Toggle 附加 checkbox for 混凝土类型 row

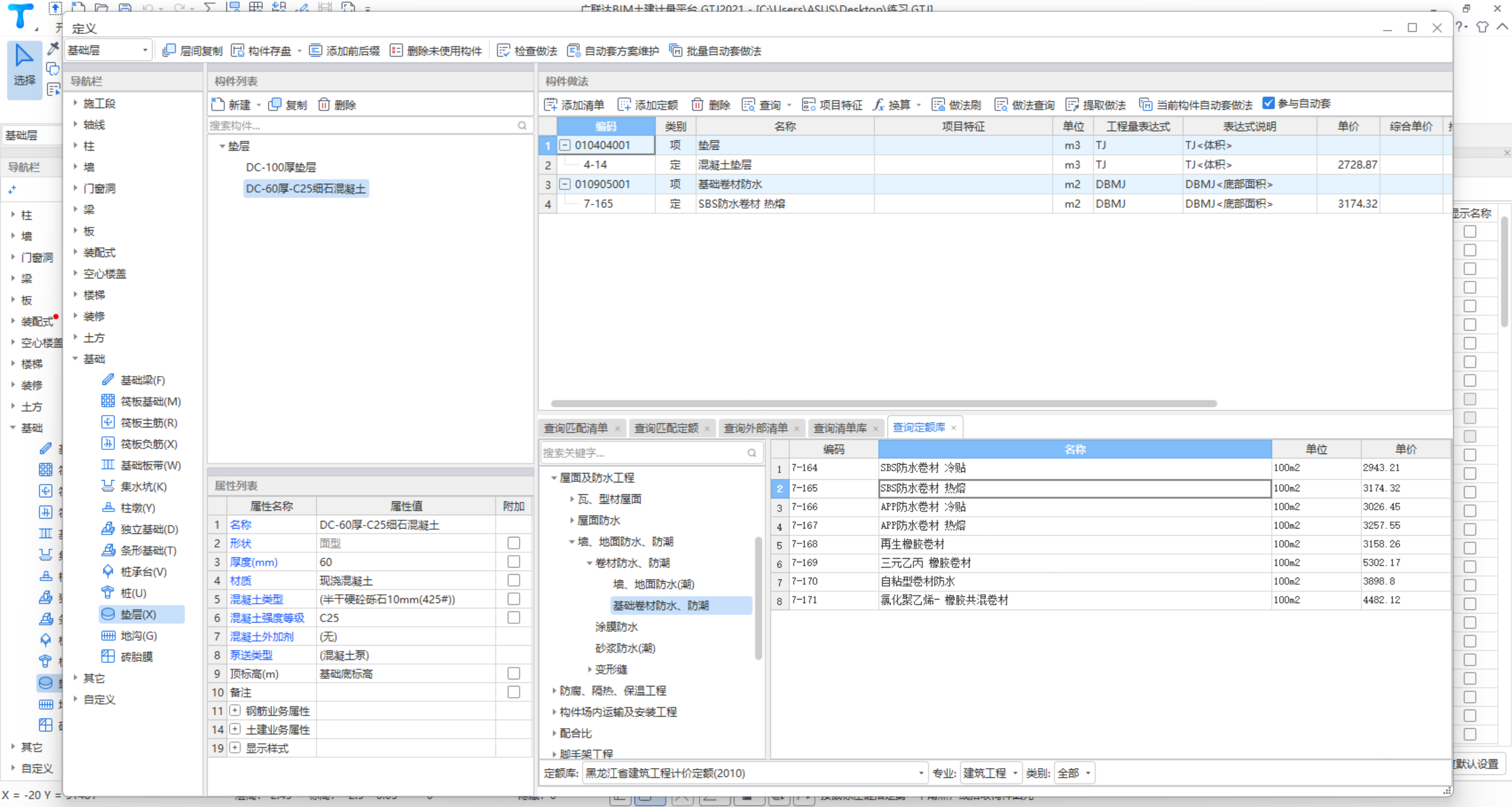coord(514,599)
